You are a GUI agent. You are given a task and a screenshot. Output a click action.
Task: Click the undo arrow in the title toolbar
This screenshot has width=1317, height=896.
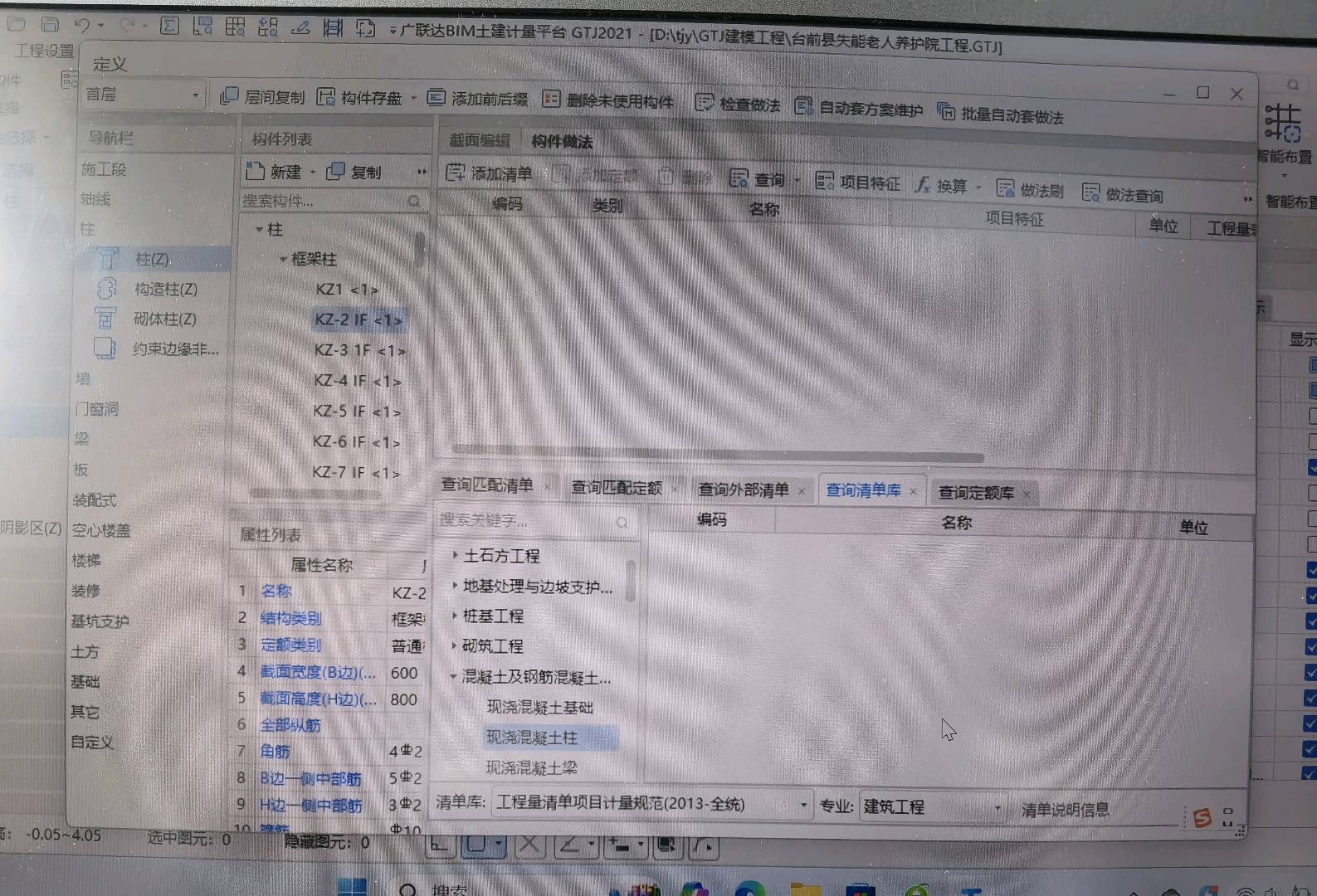[80, 25]
